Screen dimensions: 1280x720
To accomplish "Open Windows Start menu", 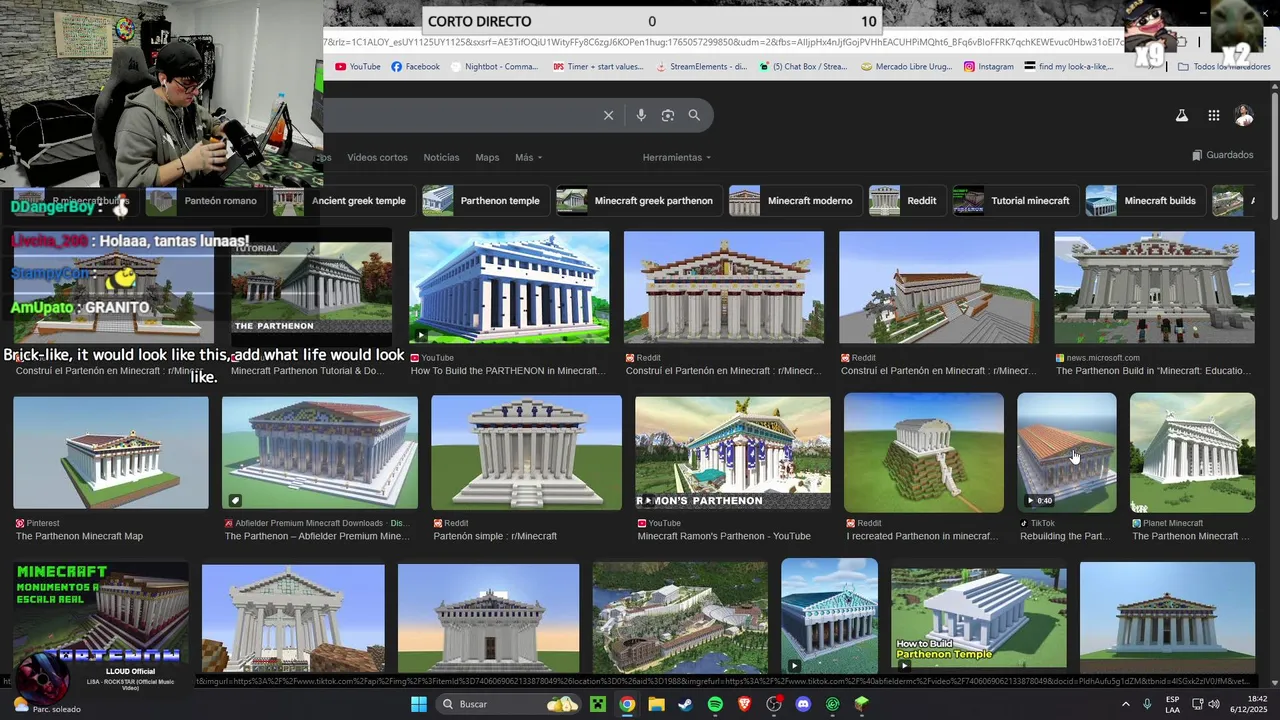I will [x=419, y=704].
